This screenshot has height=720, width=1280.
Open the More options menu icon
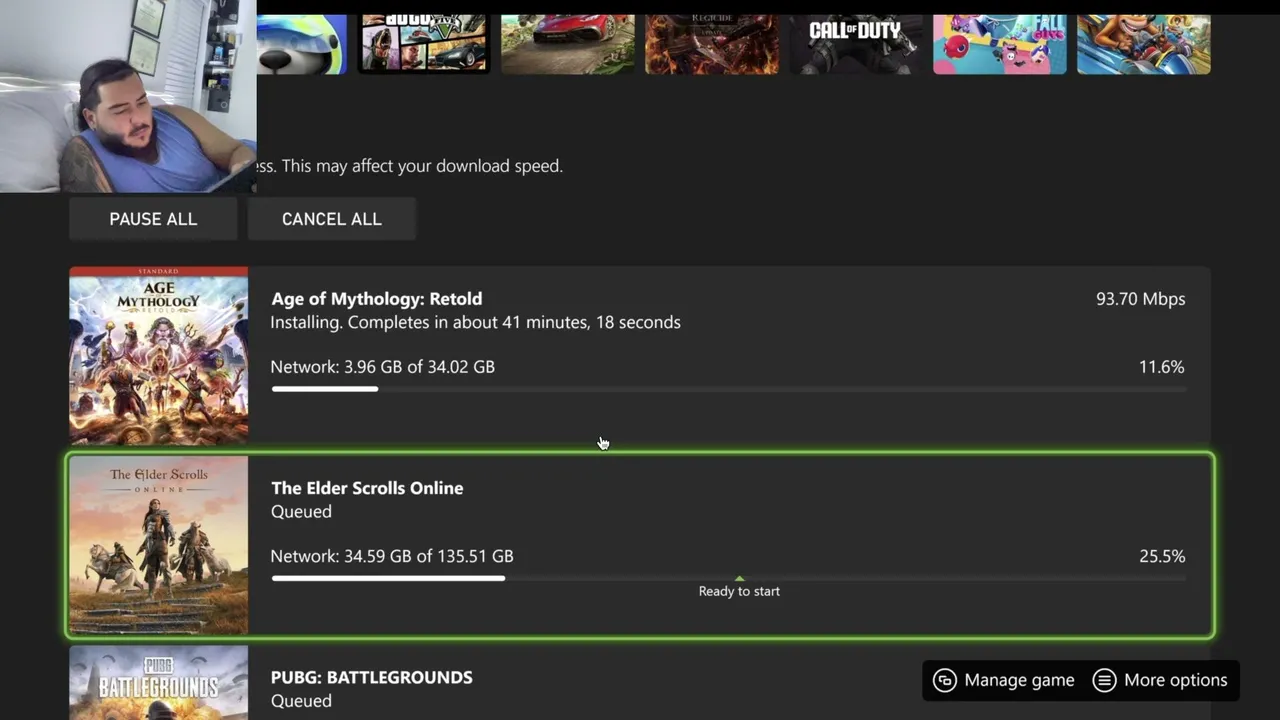coord(1104,680)
